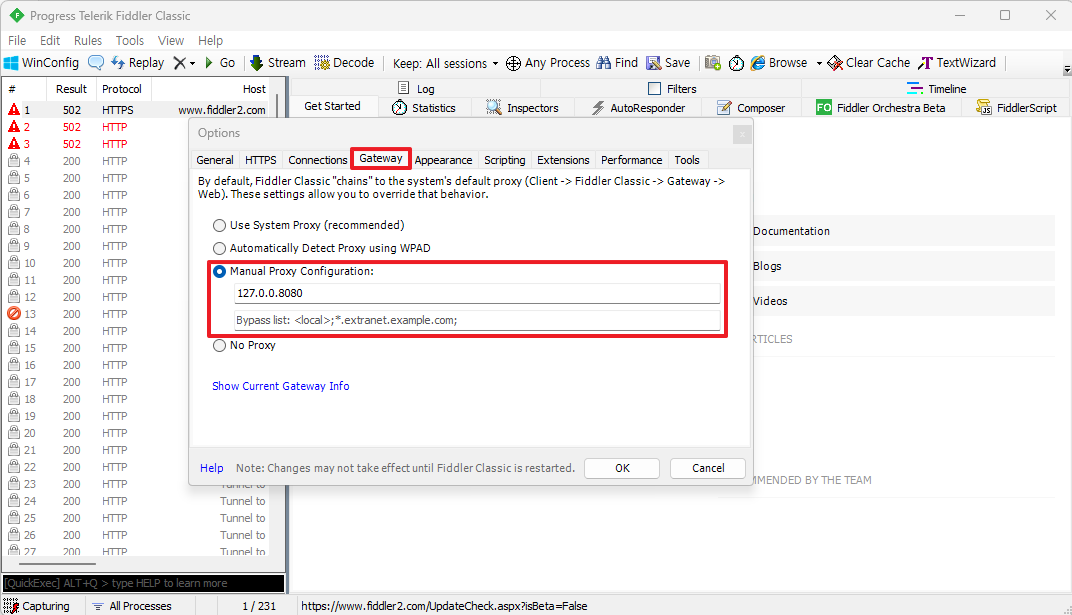The image size is (1072, 615).
Task: Click All Processes filter in status bar
Action: (x=132, y=606)
